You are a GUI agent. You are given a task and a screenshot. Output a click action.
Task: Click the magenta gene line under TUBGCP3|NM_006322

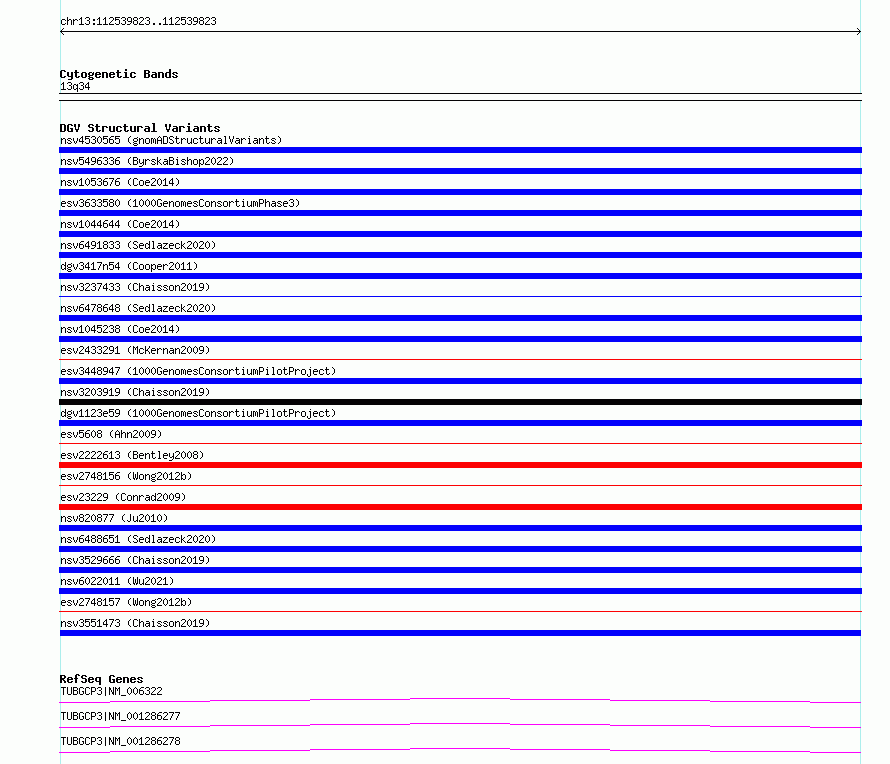click(460, 700)
